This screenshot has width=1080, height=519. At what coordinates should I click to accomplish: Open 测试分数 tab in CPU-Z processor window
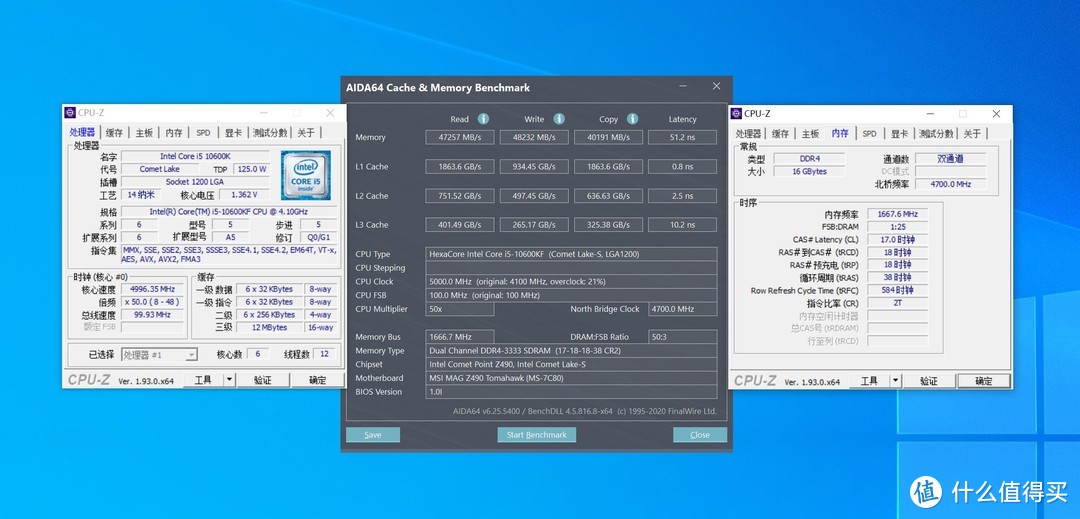point(270,132)
